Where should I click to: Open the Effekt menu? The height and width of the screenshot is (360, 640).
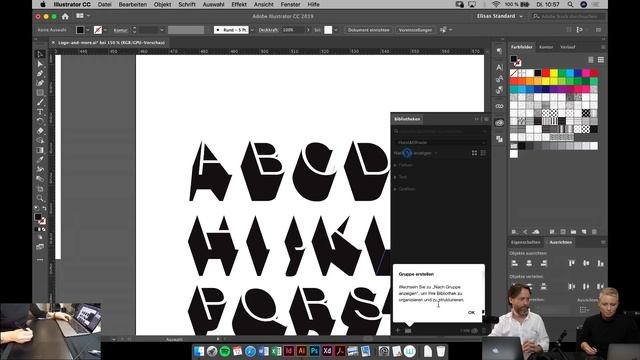(239, 4)
